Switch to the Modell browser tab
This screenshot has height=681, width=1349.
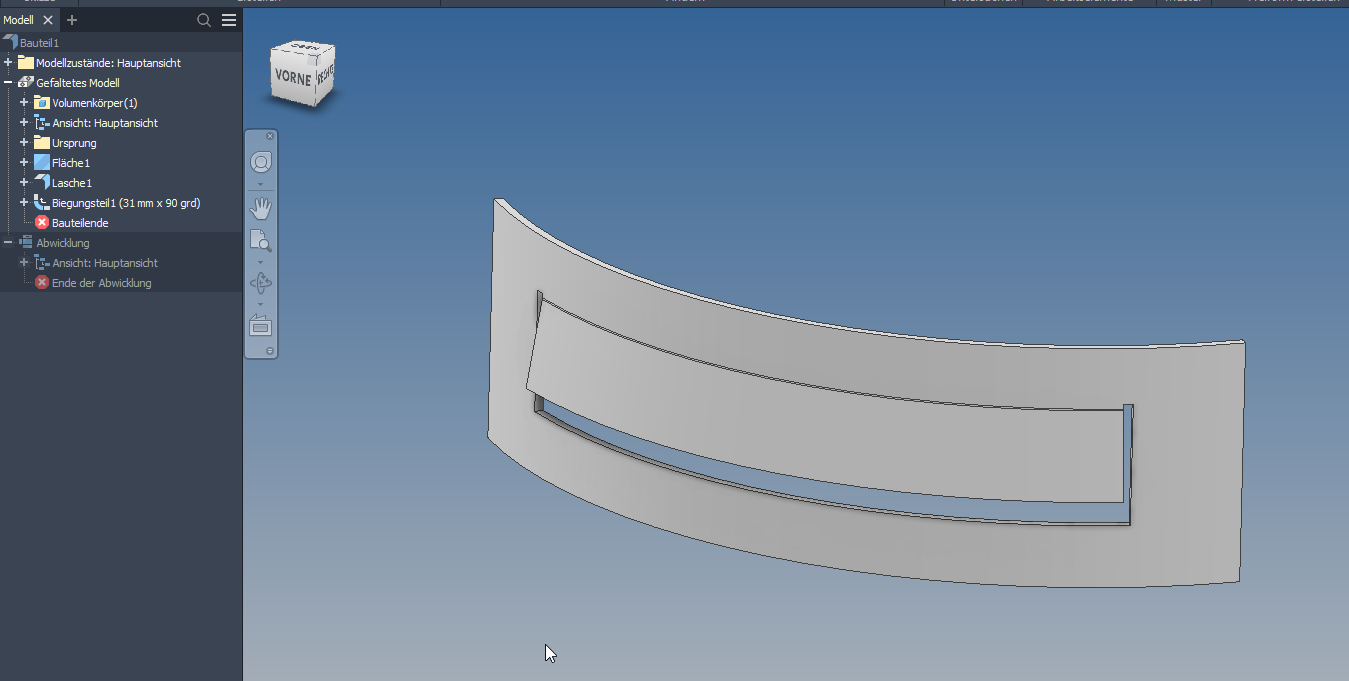(17, 19)
